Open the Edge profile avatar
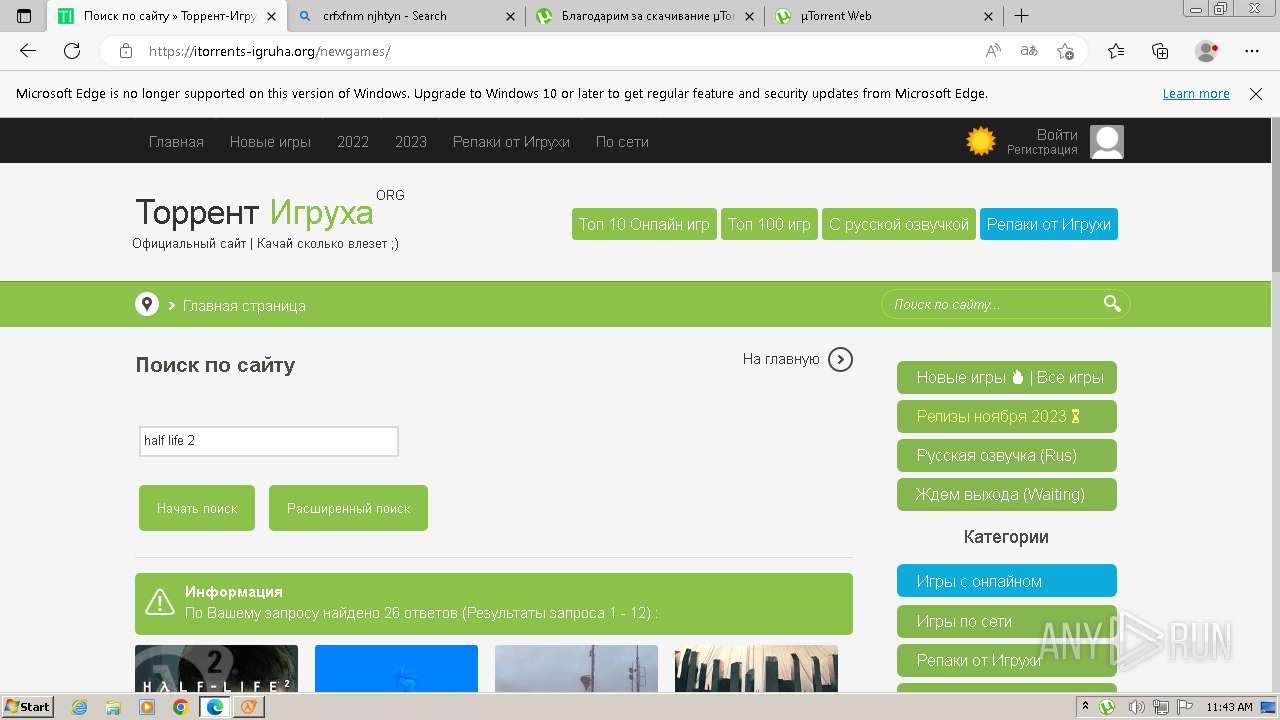Screen dimensions: 1280x720 1207,51
